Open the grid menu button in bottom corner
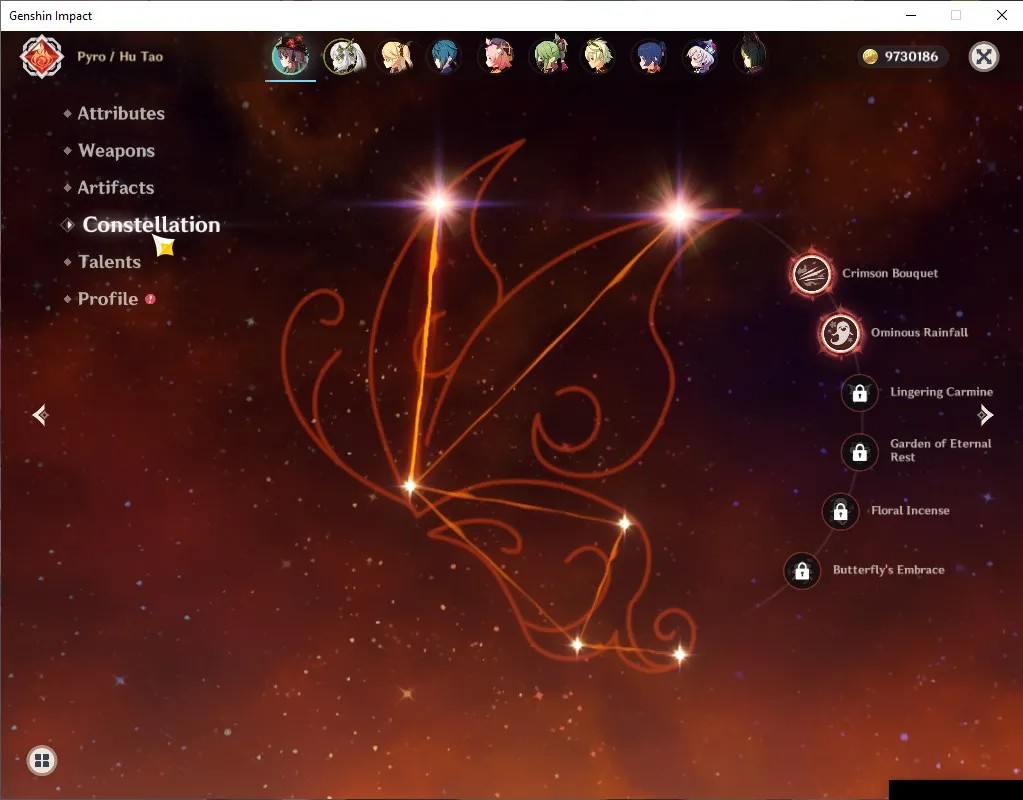Image resolution: width=1023 pixels, height=800 pixels. 42,760
